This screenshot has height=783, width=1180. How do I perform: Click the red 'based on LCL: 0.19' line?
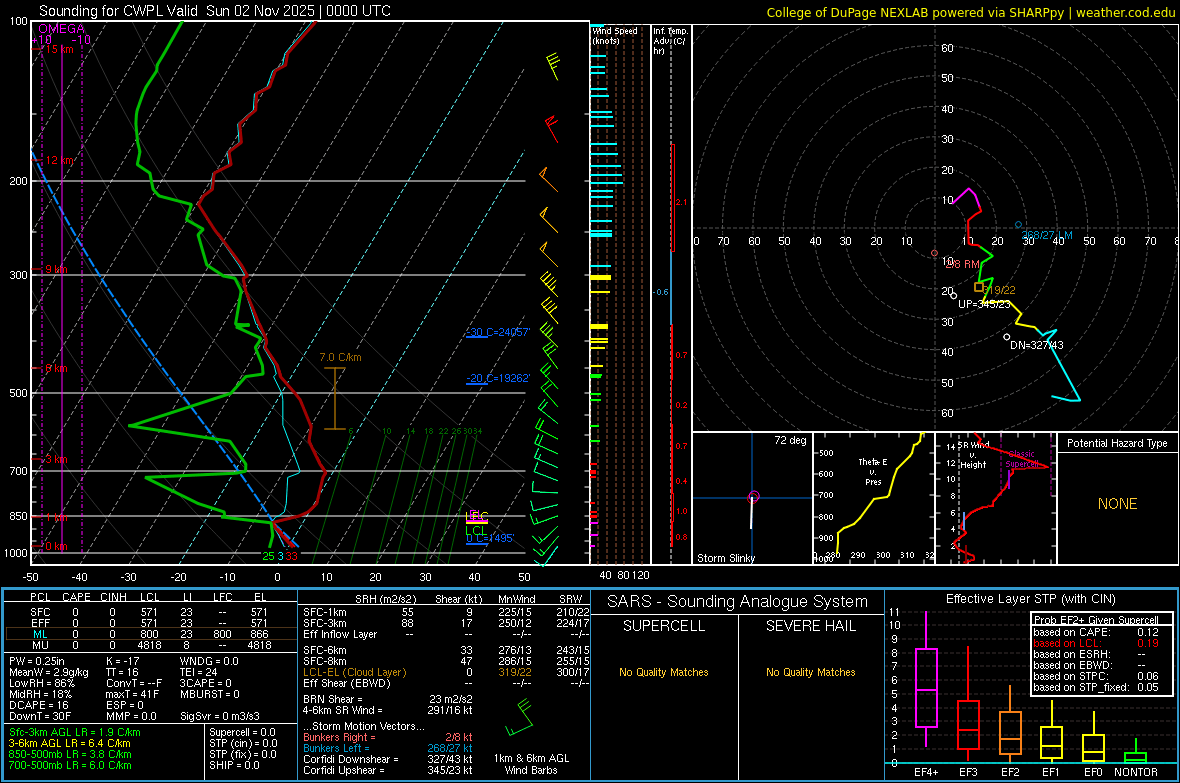tap(1096, 643)
